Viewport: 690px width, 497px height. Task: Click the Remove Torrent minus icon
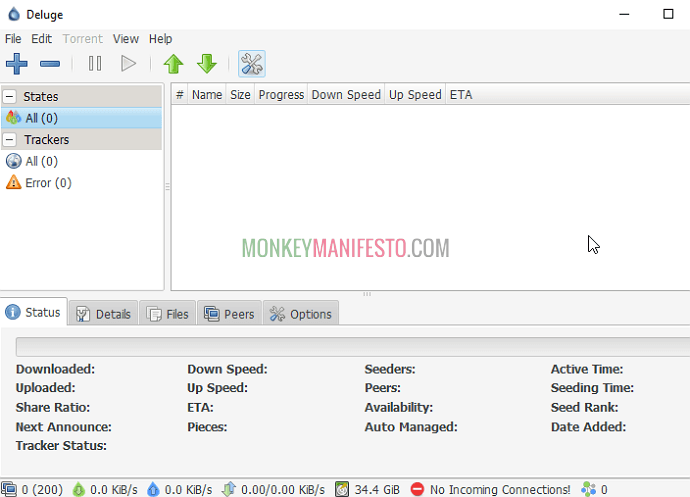point(50,64)
